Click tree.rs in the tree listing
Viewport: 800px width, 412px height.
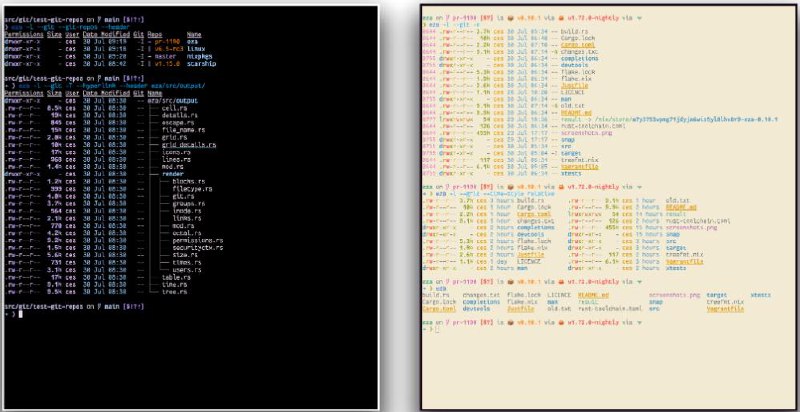click(174, 292)
